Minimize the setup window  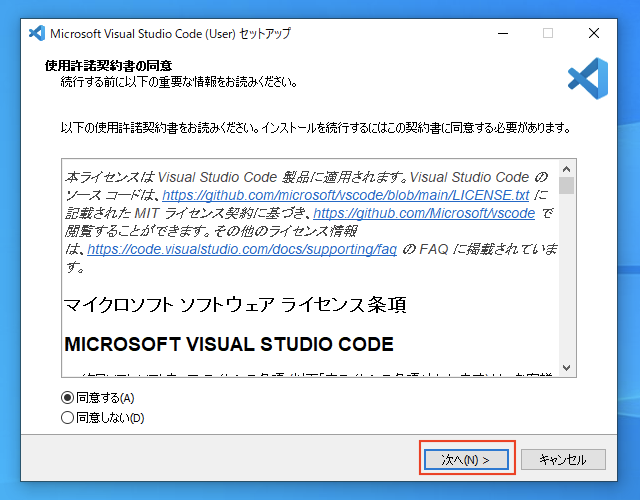coord(503,33)
